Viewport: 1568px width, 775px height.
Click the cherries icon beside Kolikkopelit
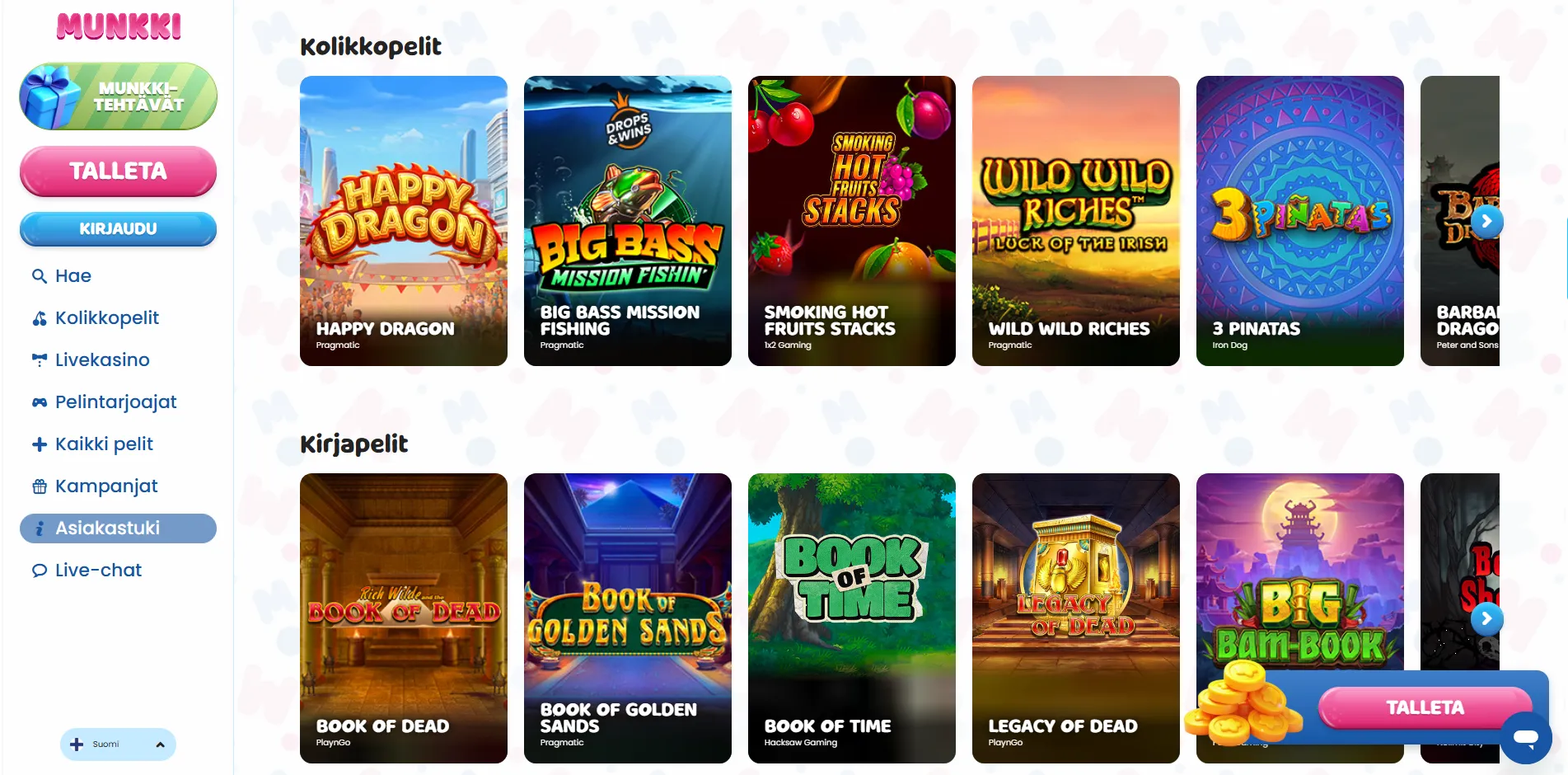pos(39,318)
